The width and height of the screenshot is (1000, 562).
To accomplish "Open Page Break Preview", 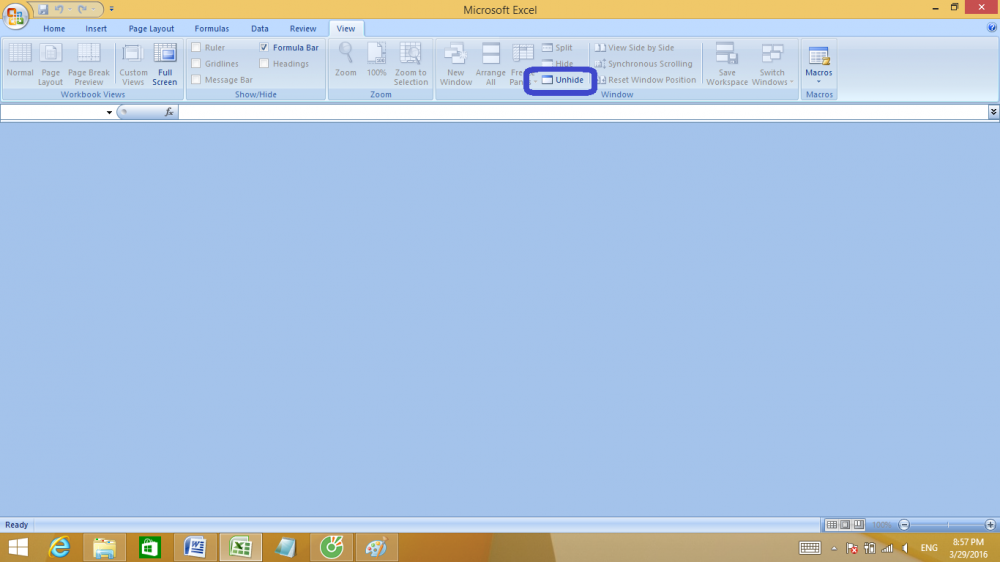I will coord(89,64).
